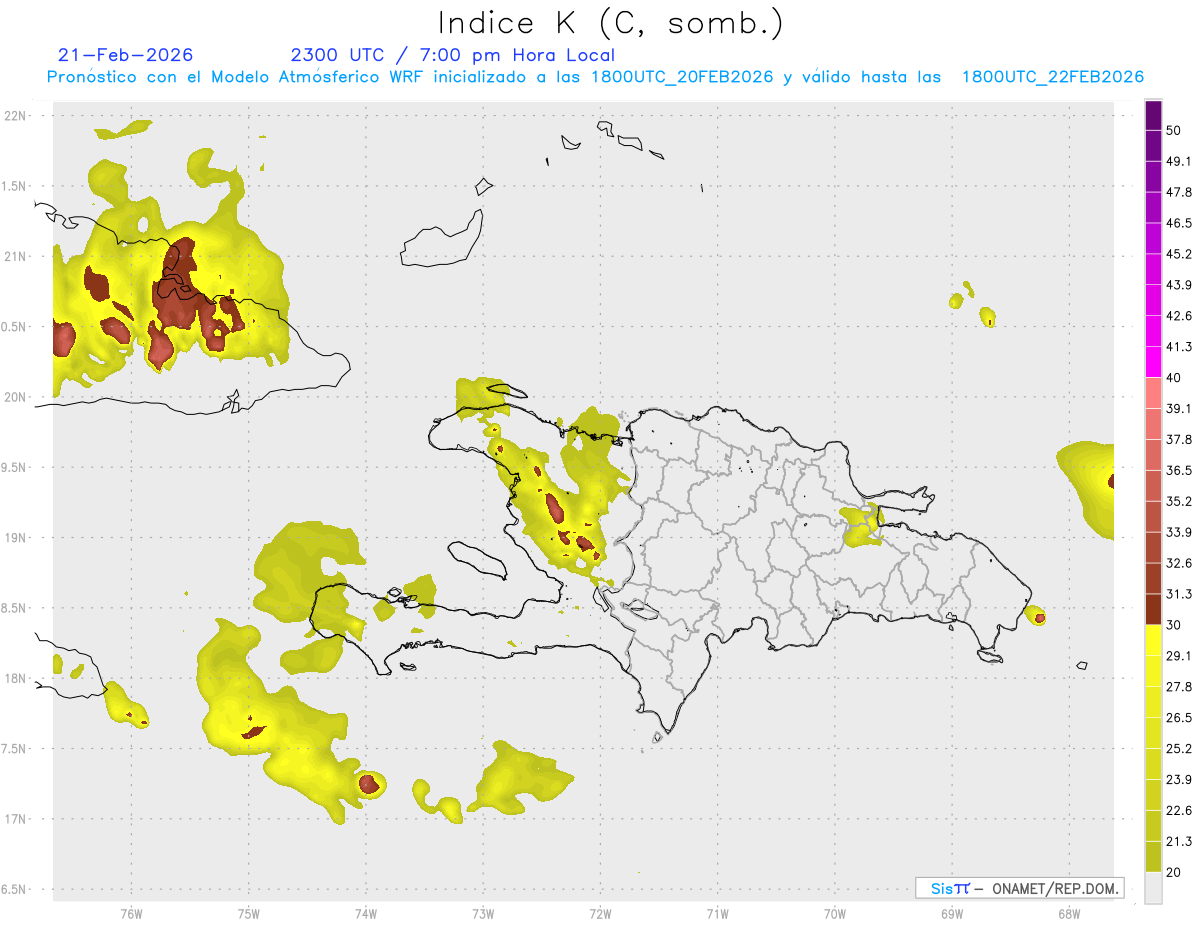The height and width of the screenshot is (927, 1200).
Task: Click the "22N" latitude axis label
Action: pyautogui.click(x=16, y=116)
